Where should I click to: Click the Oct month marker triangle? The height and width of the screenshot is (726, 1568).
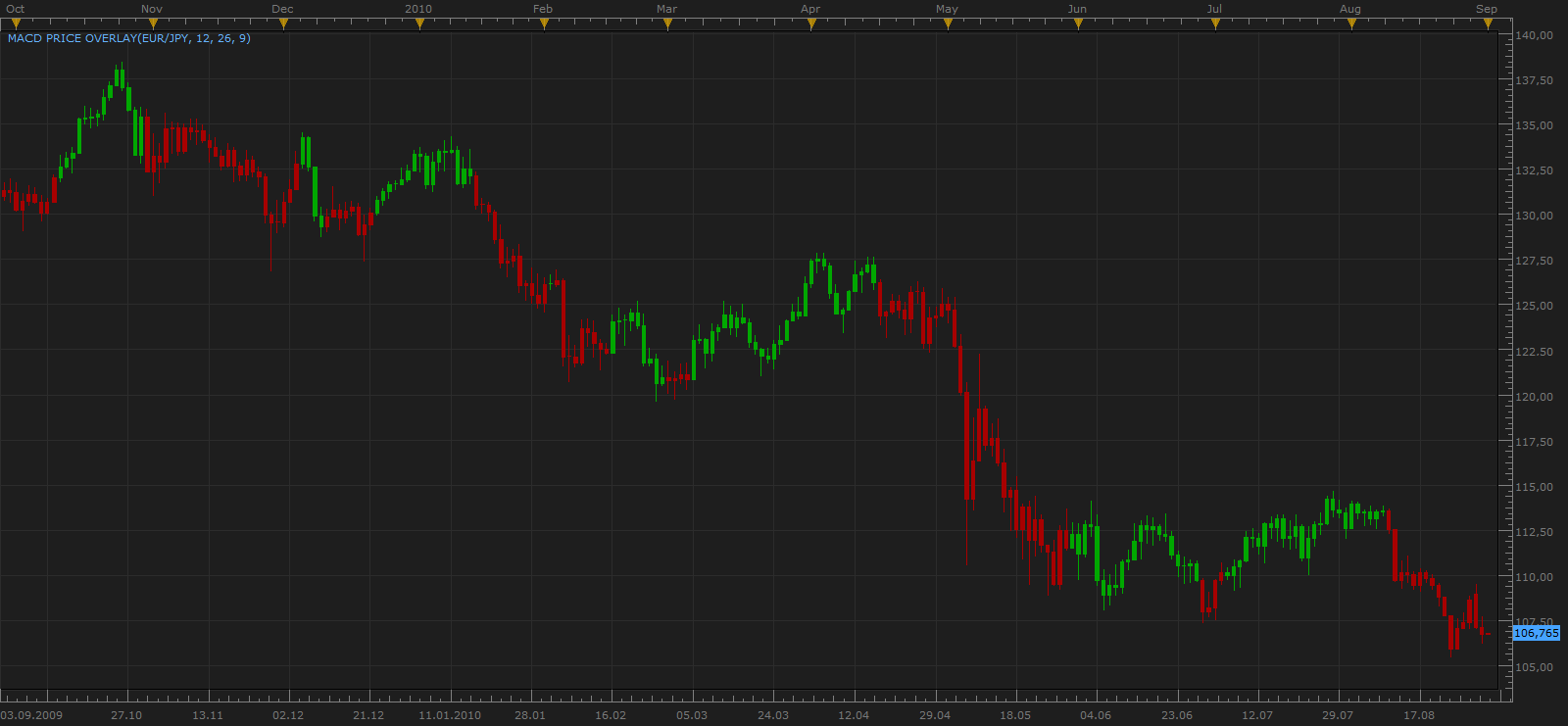[x=16, y=24]
